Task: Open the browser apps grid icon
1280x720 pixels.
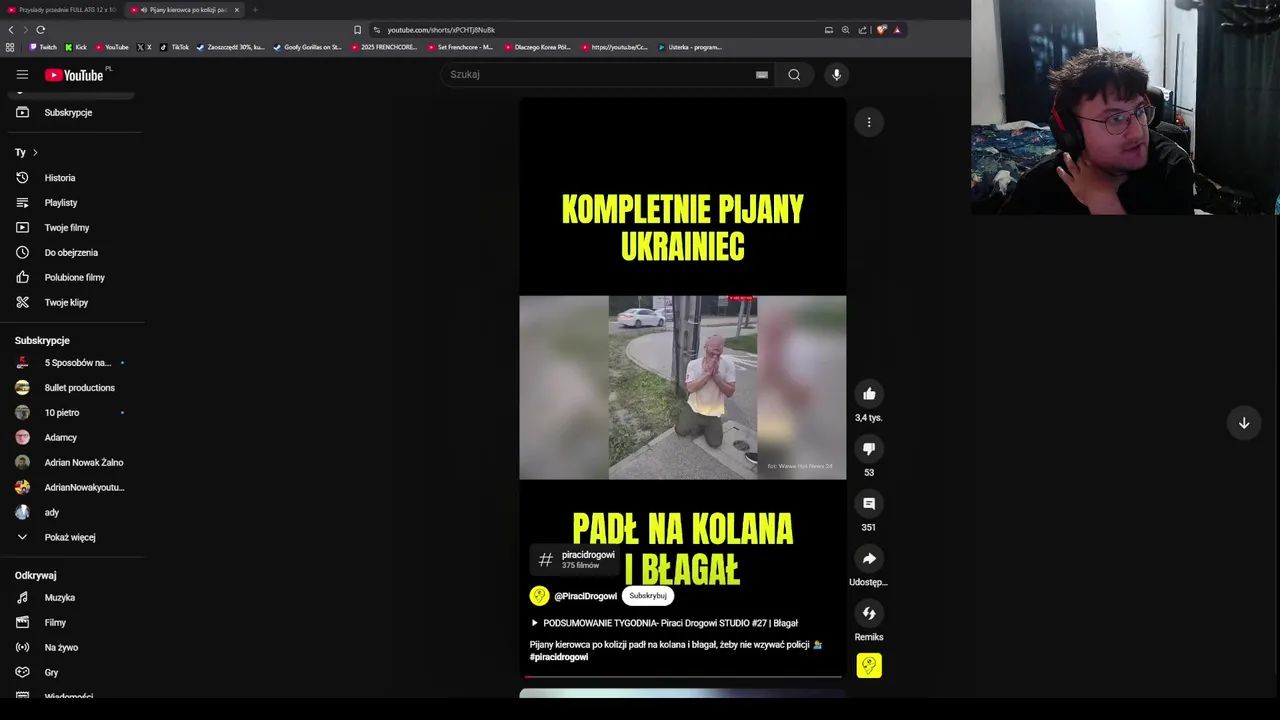Action: (10, 47)
